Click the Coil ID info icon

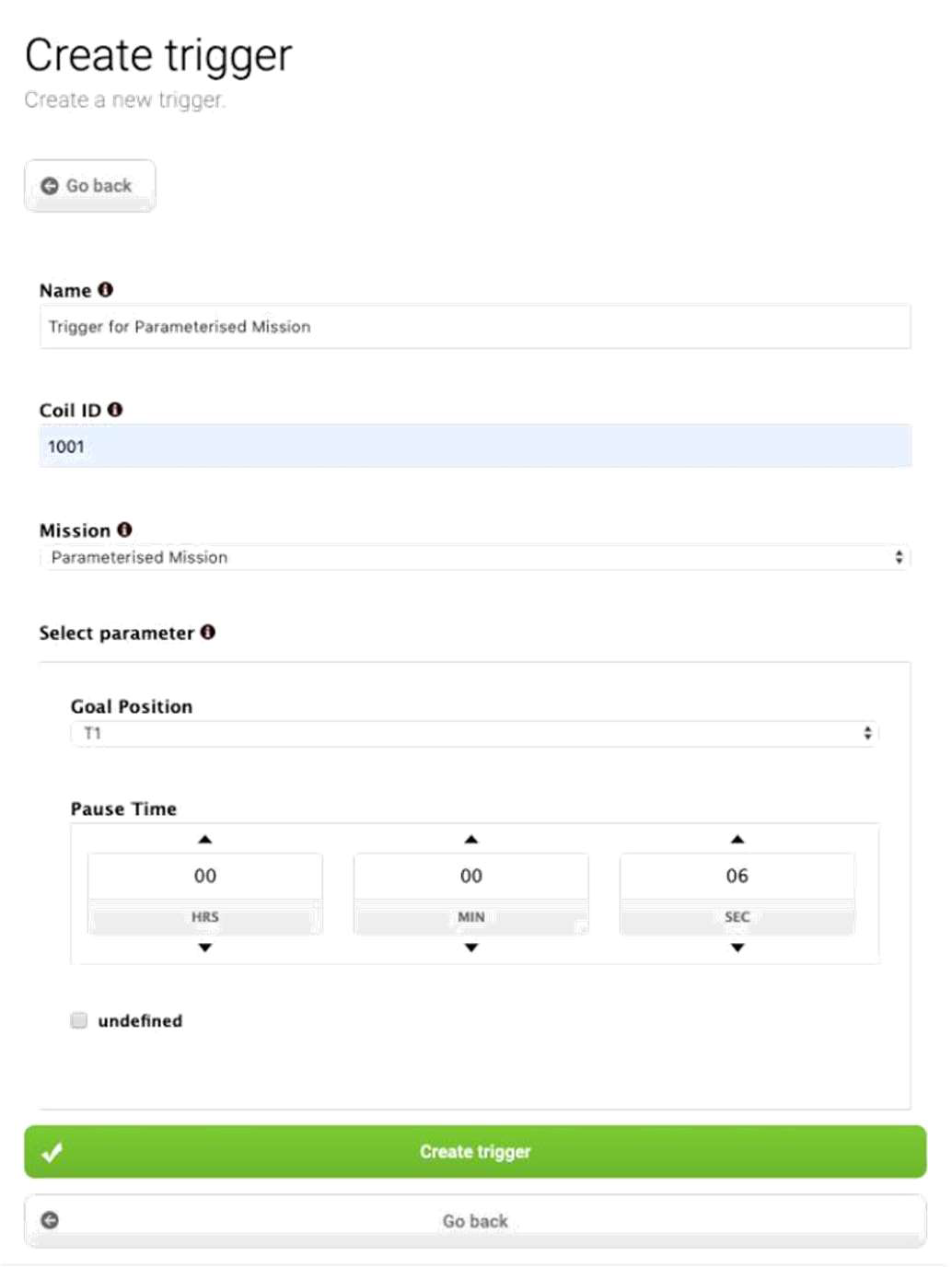(x=115, y=410)
